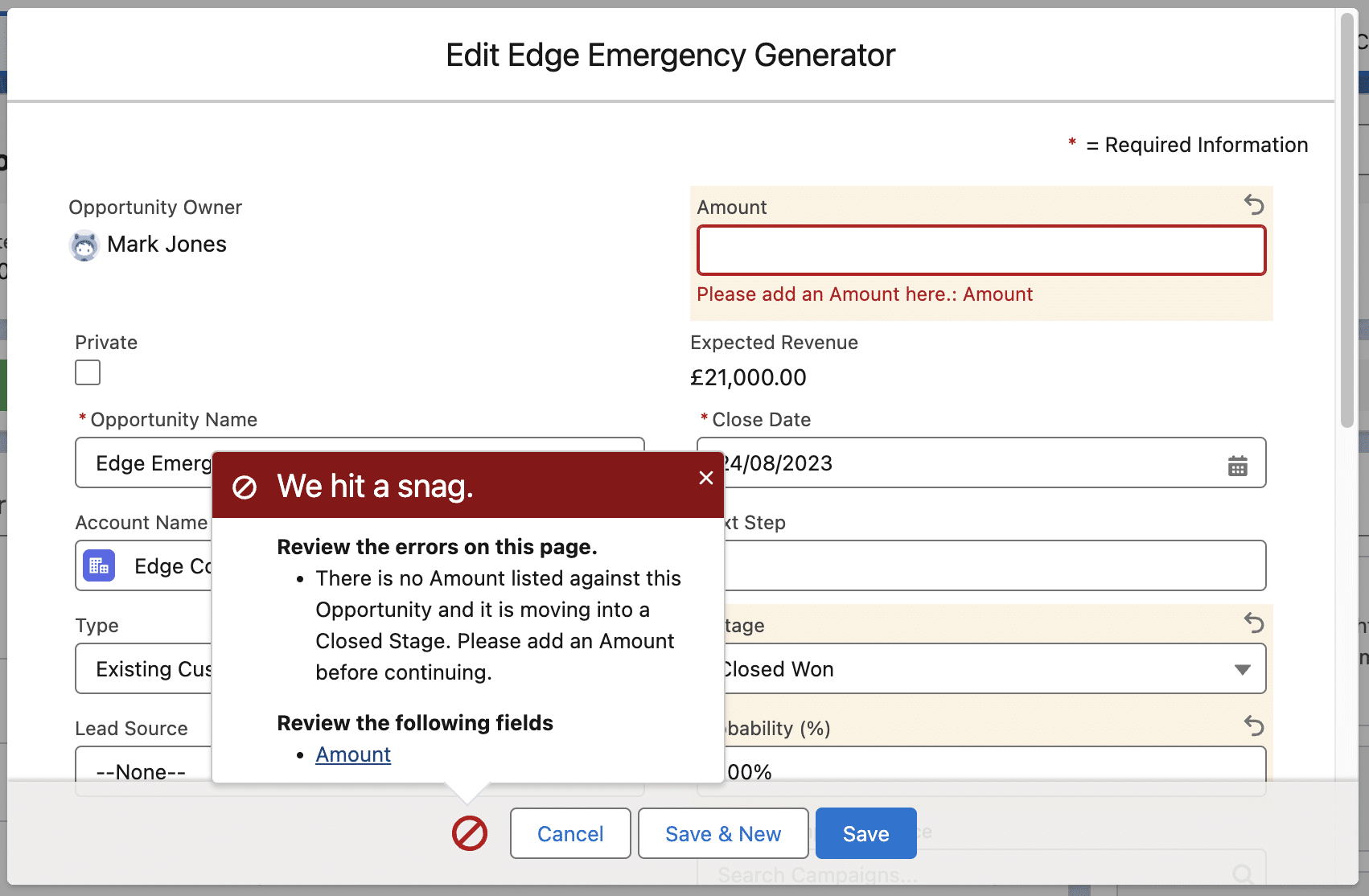This screenshot has width=1369, height=896.
Task: Mark the opportunity as Private
Action: tap(87, 372)
